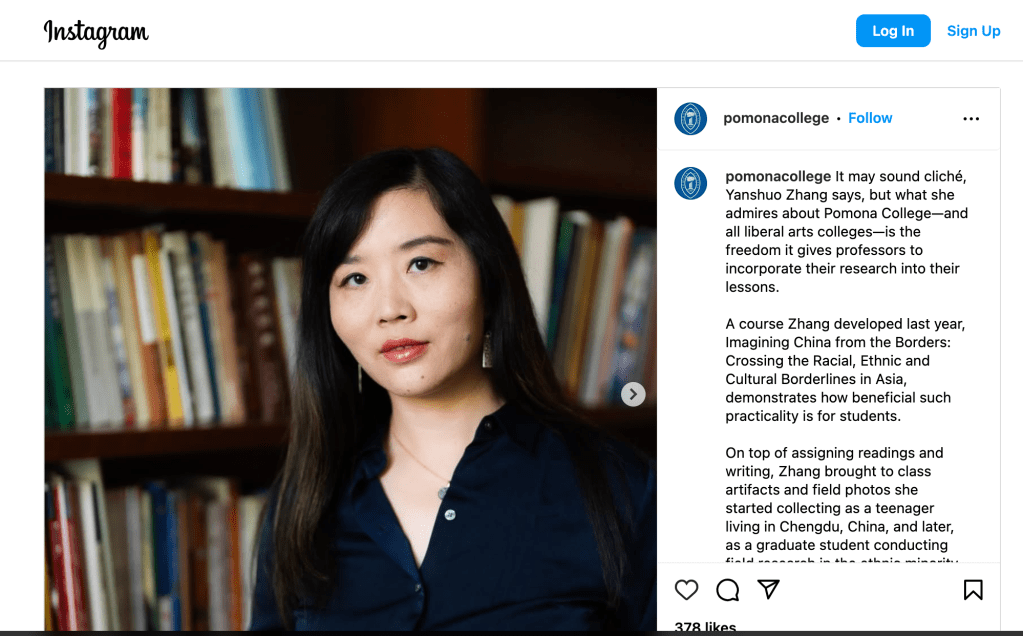The image size is (1023, 636).
Task: Click the Log In button
Action: [x=893, y=31]
